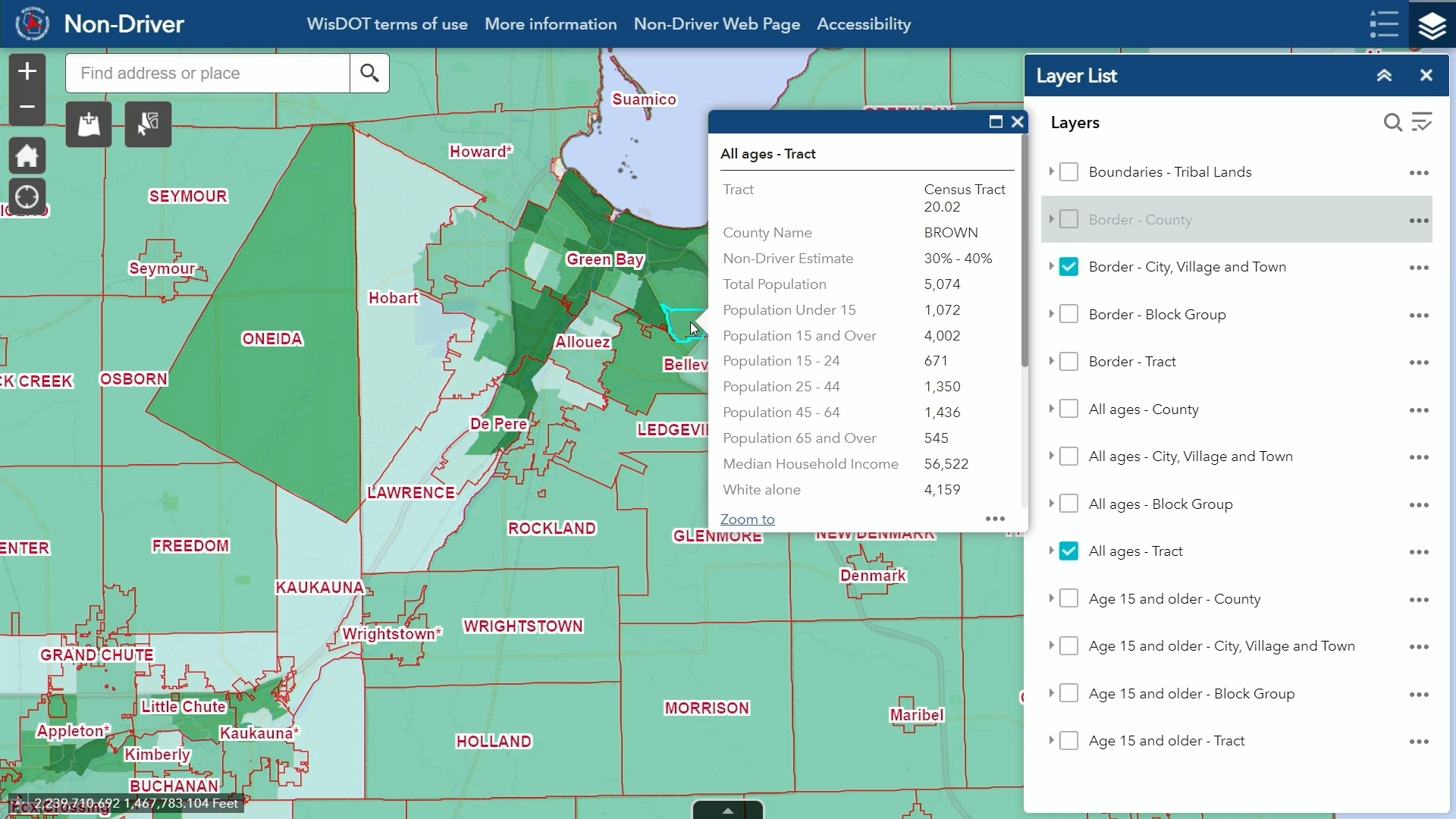Open the Accessibility header link
The height and width of the screenshot is (819, 1456).
(864, 24)
